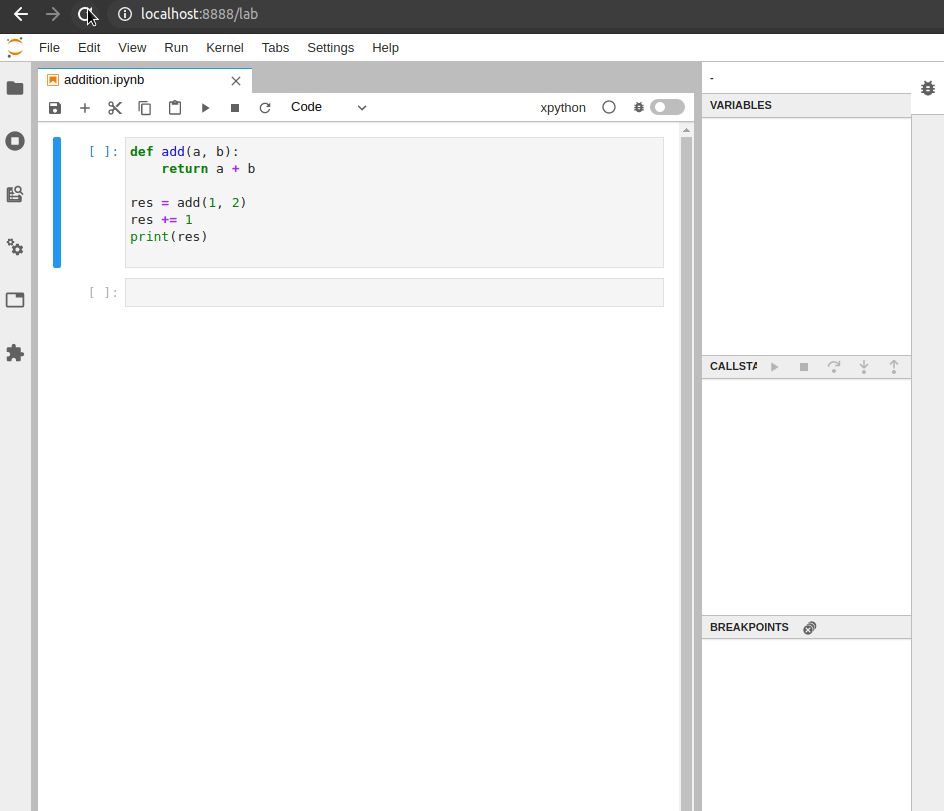This screenshot has height=811, width=944.
Task: Copy the selected cell
Action: click(145, 107)
